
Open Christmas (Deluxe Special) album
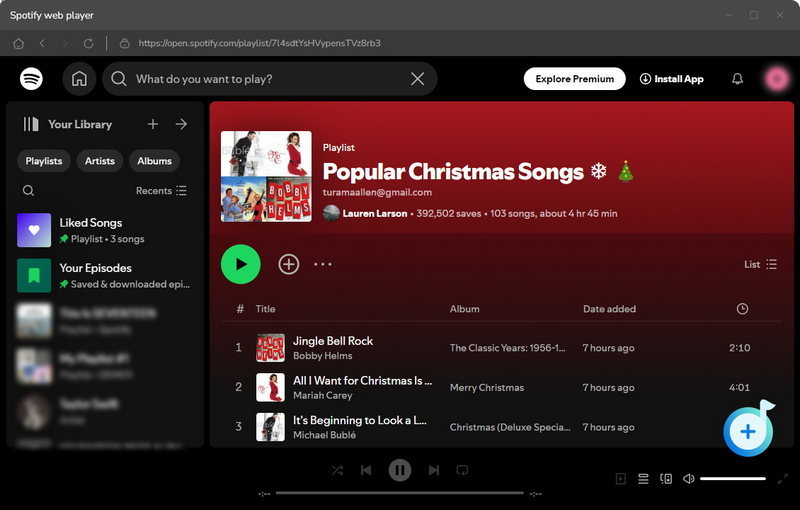click(x=510, y=427)
